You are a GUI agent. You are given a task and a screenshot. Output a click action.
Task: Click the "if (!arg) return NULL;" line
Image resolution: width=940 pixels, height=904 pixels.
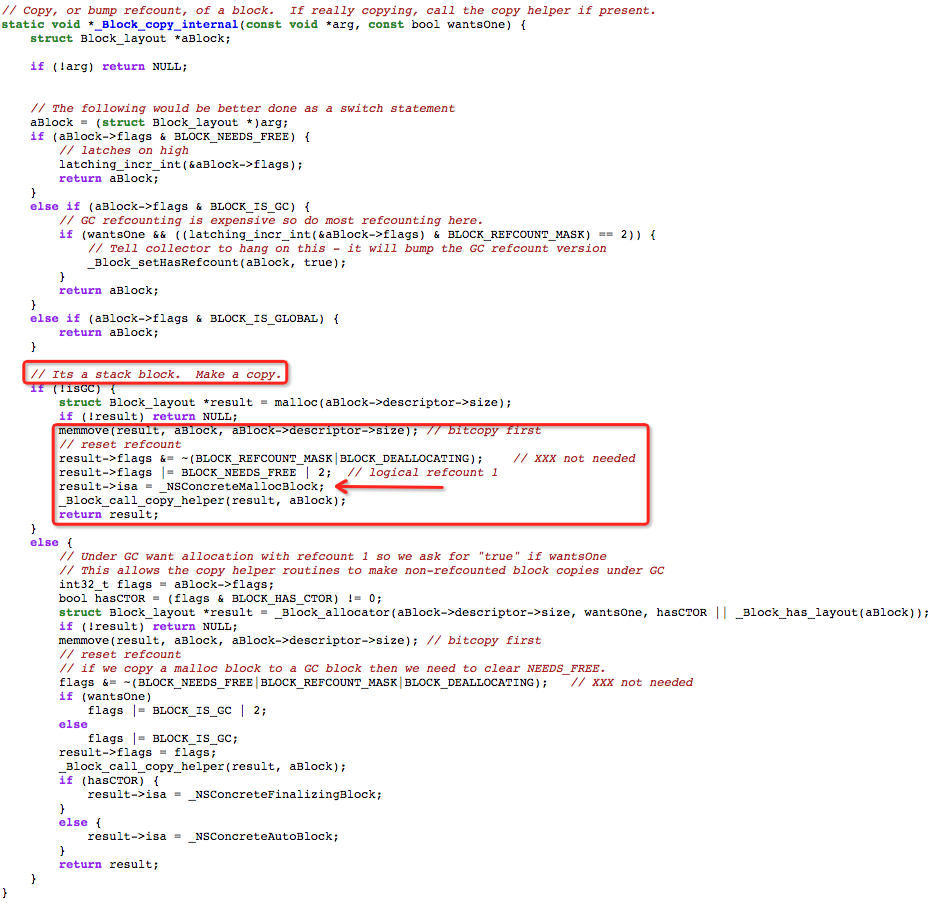(109, 67)
